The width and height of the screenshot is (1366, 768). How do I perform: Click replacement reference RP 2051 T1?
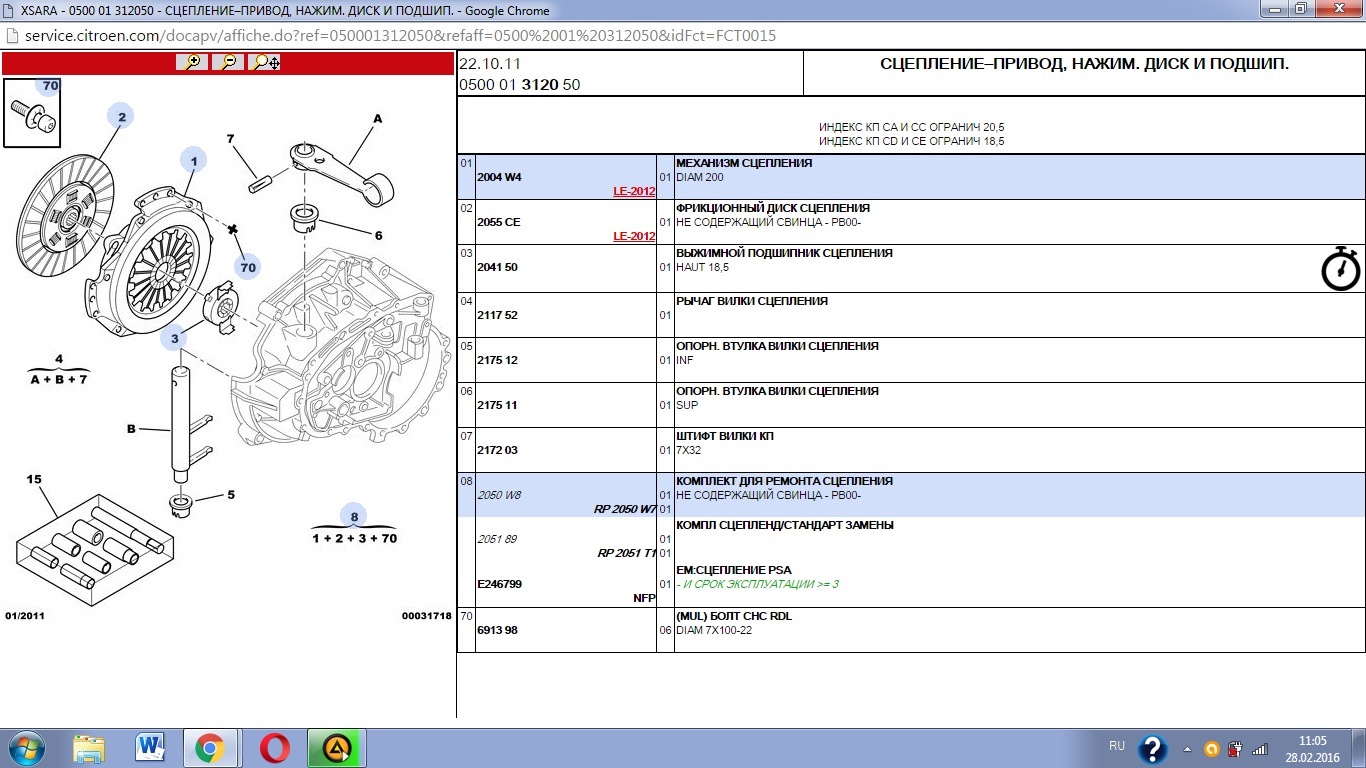pos(626,553)
